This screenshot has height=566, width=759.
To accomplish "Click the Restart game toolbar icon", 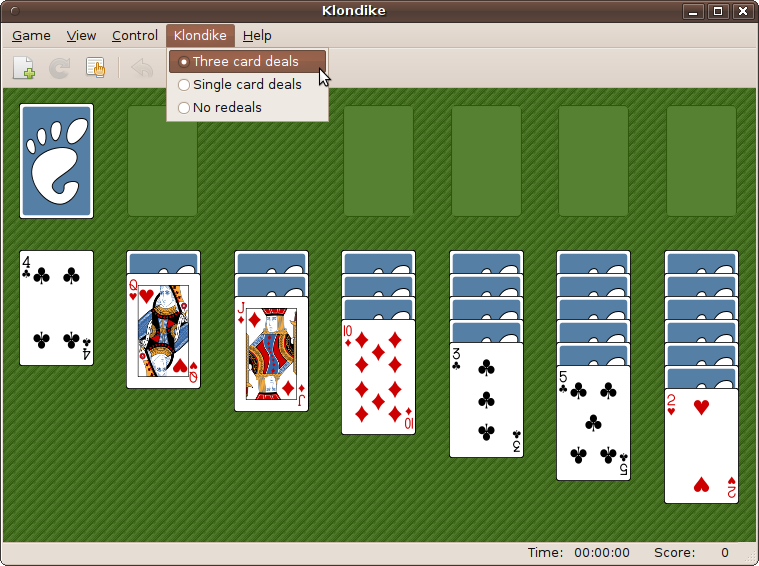I will [60, 68].
